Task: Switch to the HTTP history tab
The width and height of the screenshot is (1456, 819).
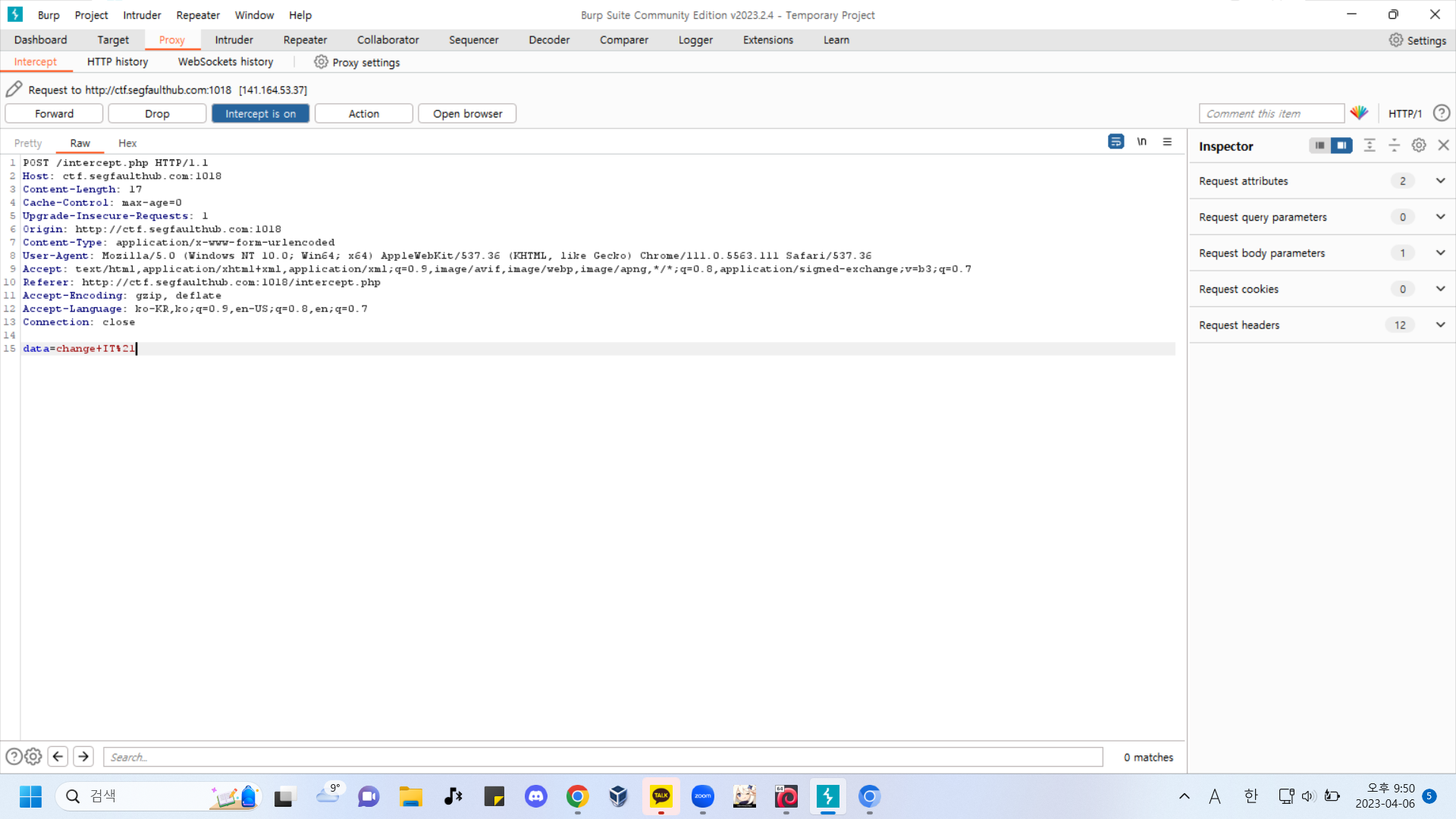Action: pyautogui.click(x=118, y=62)
